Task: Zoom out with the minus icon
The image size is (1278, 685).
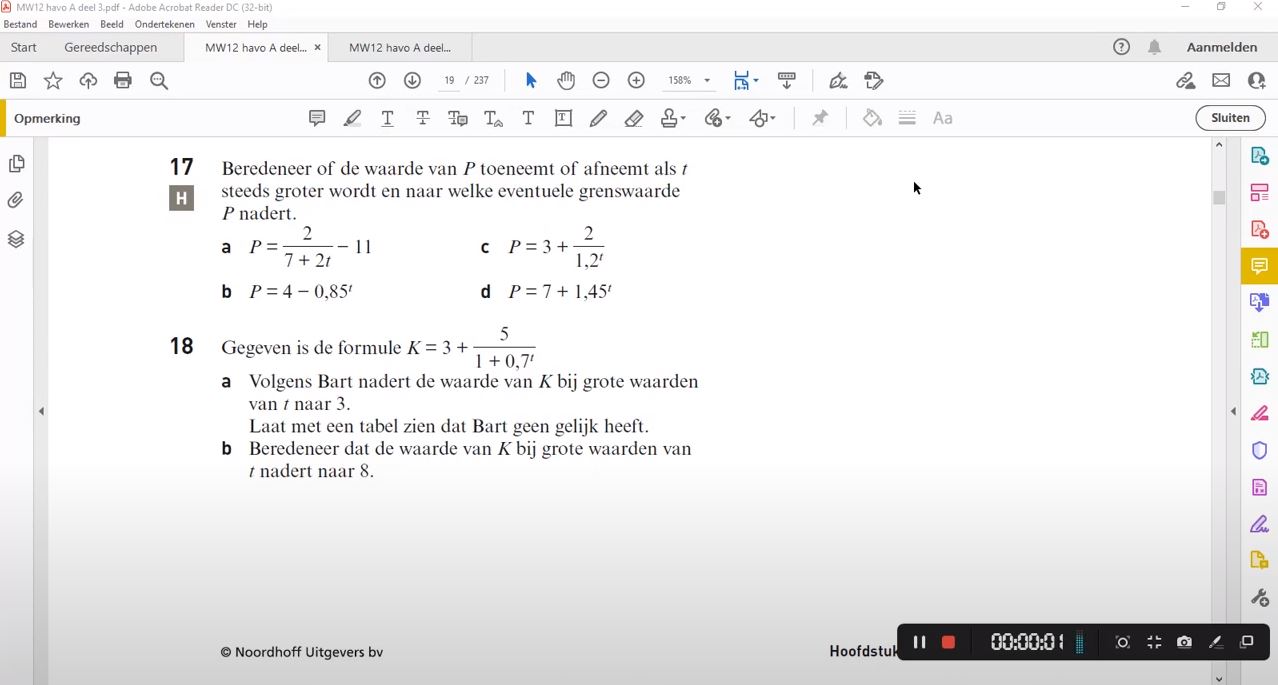Action: (601, 81)
